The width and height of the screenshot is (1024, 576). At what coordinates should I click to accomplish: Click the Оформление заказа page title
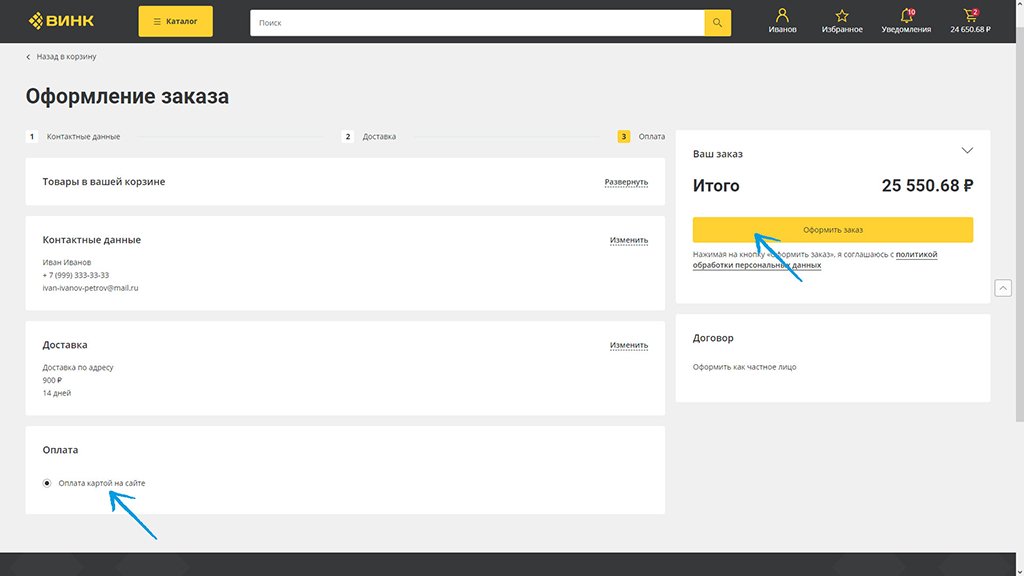(x=127, y=97)
